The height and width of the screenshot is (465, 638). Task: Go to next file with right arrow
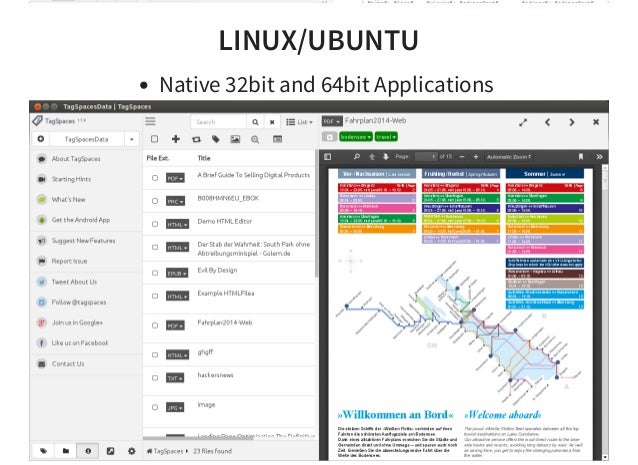[x=570, y=121]
